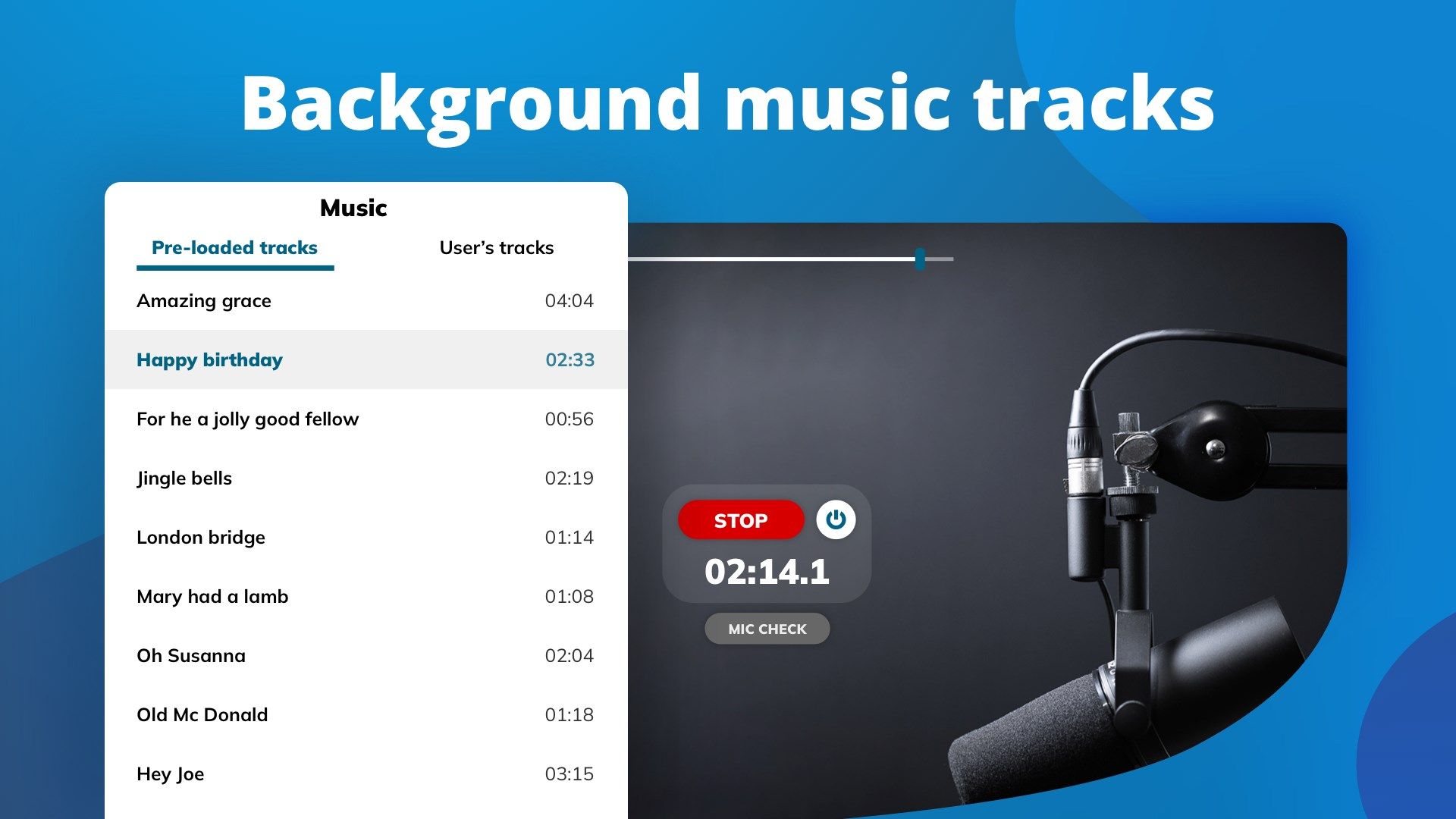Select the Amazing grace track
1456x819 pixels.
(x=366, y=300)
